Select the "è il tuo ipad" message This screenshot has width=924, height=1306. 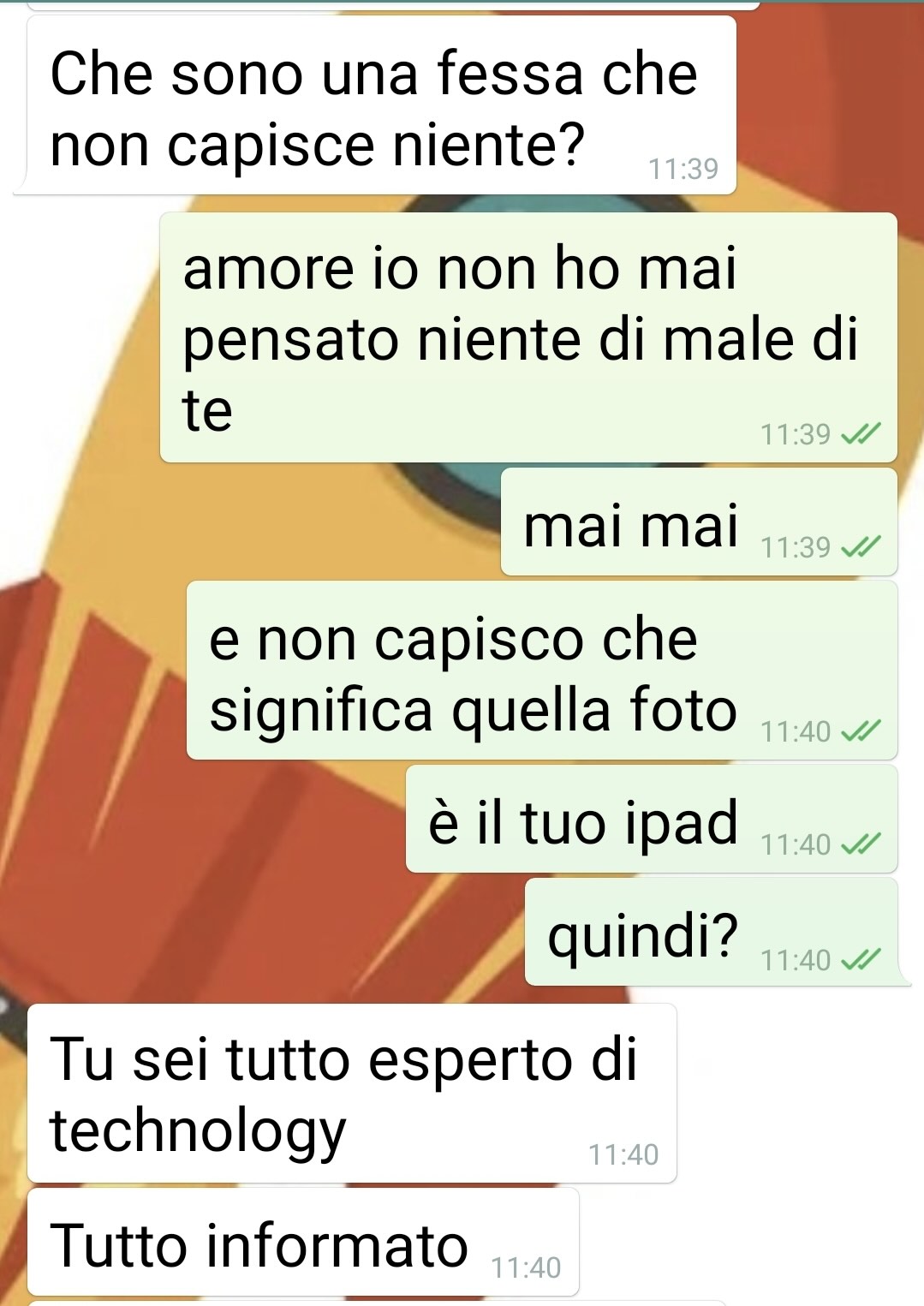(x=652, y=819)
